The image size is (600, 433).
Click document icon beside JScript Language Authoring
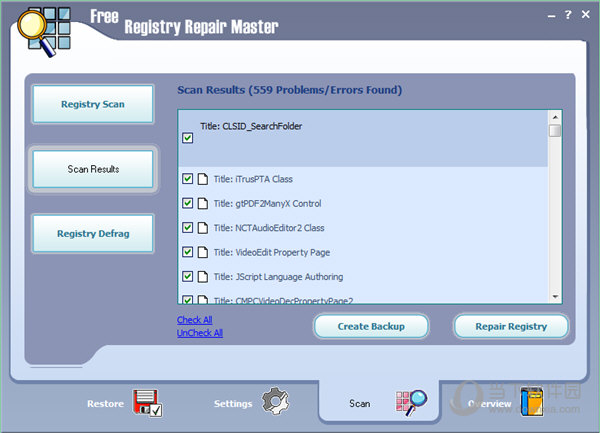203,277
